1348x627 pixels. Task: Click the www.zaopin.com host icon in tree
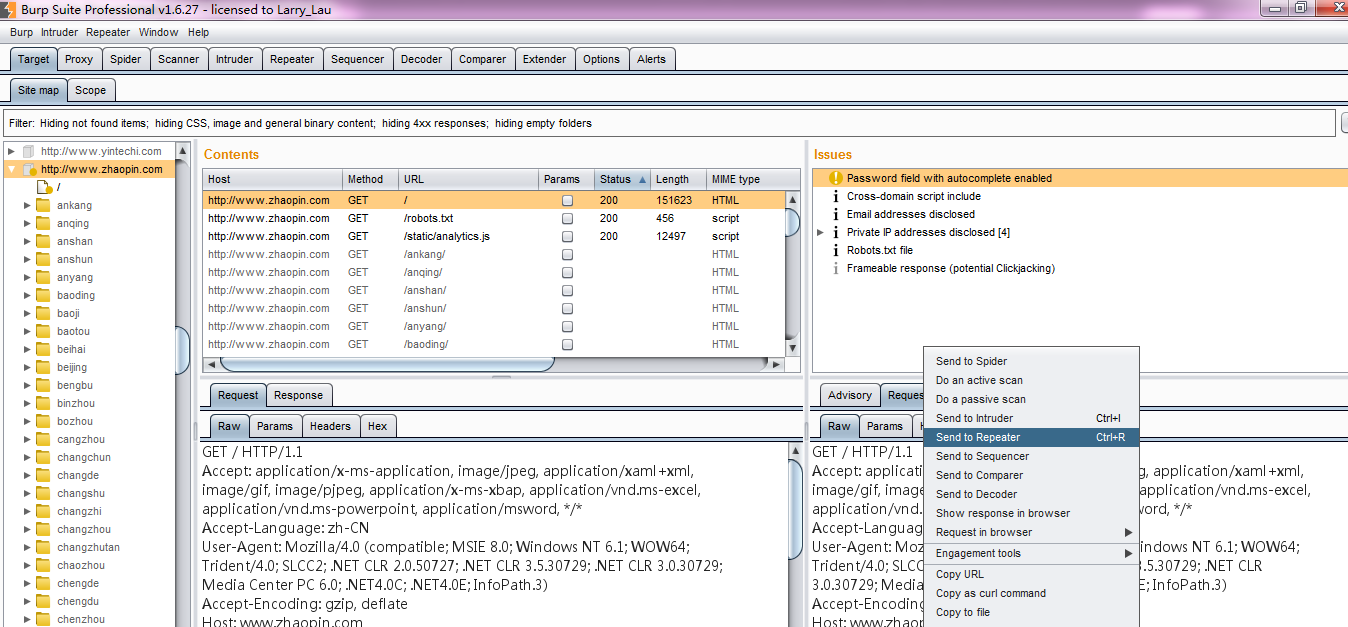coord(29,169)
